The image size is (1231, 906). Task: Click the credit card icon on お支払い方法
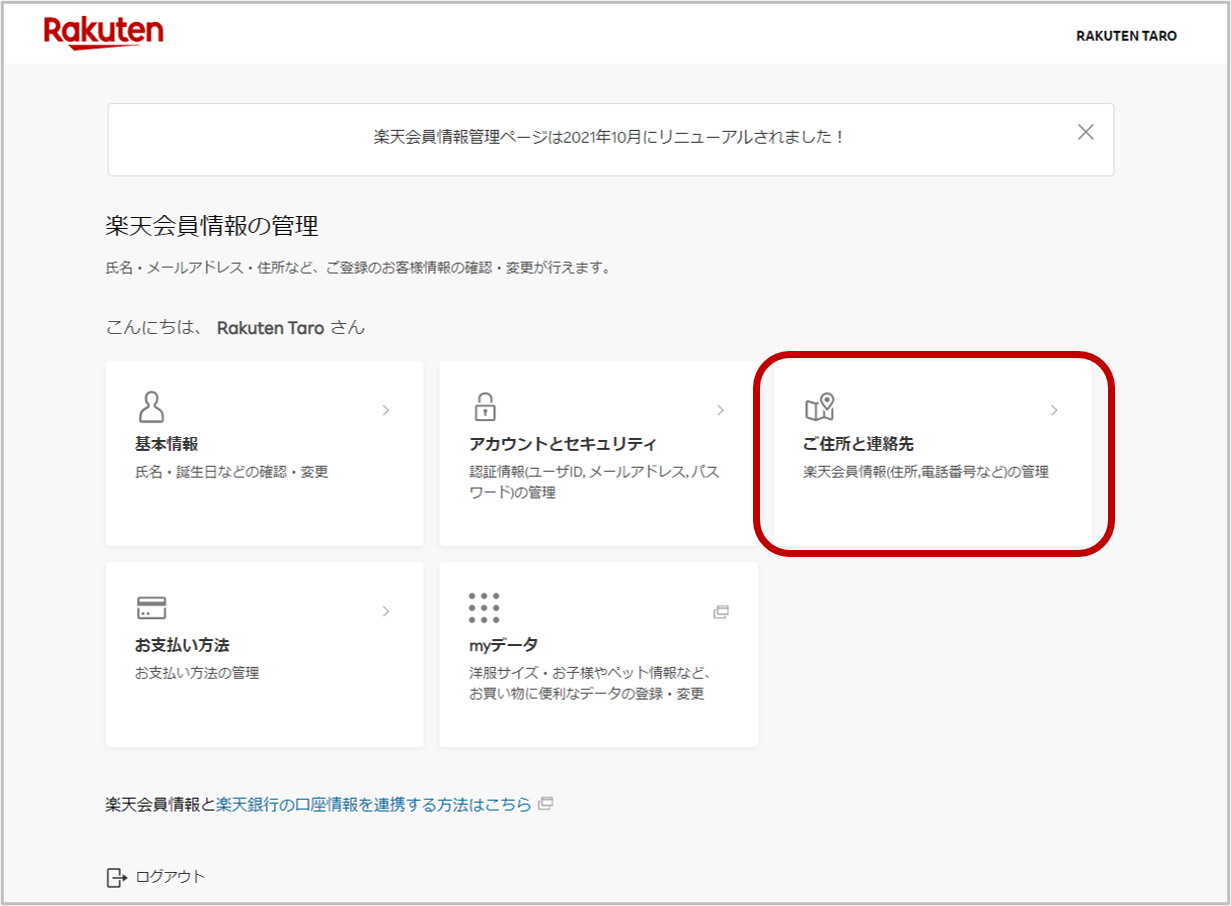151,608
